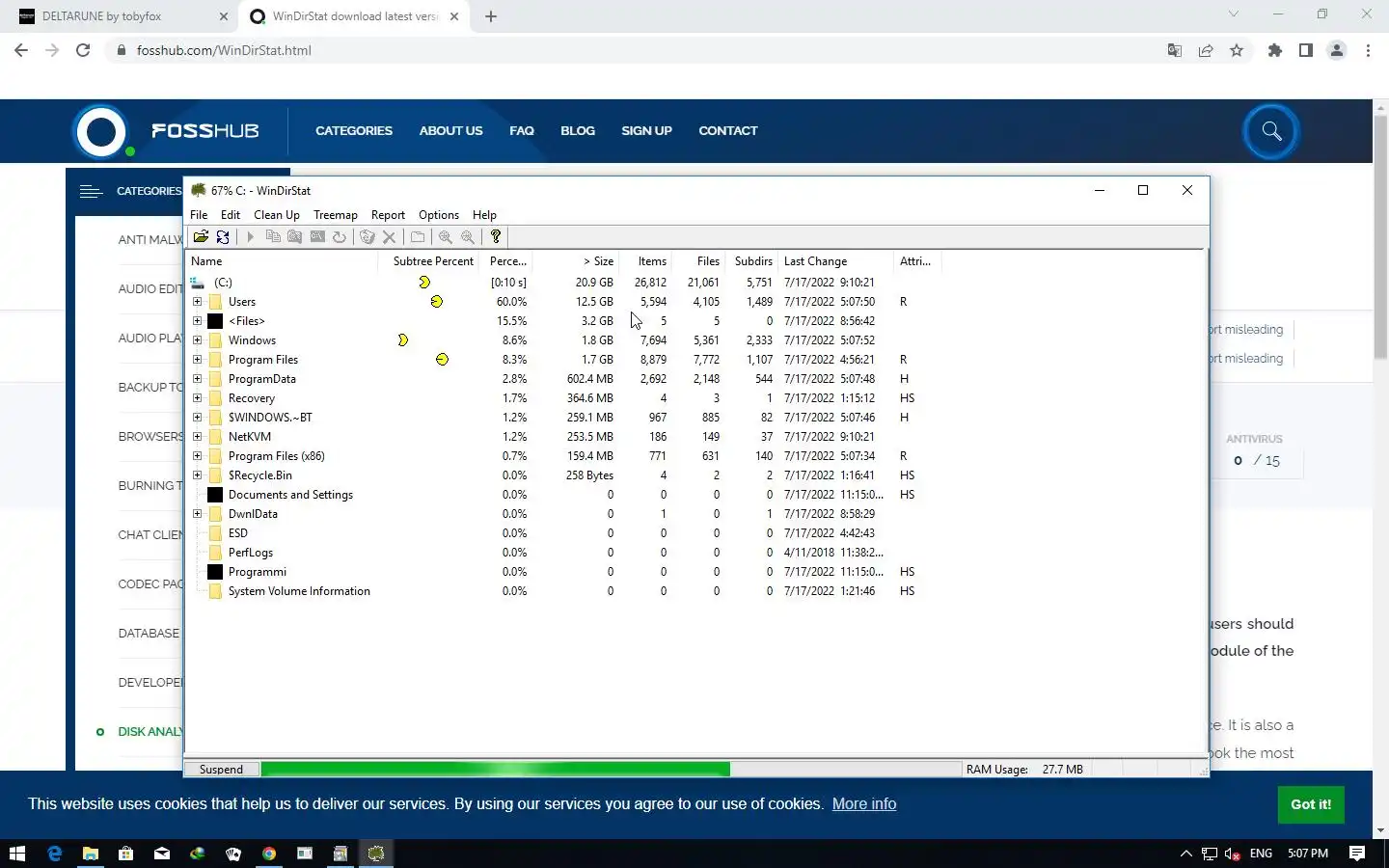Expand the Users folder node
The image size is (1389, 868).
point(198,302)
